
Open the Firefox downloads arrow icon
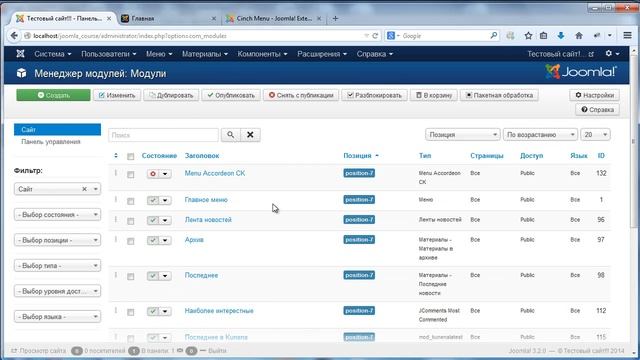[x=561, y=36]
